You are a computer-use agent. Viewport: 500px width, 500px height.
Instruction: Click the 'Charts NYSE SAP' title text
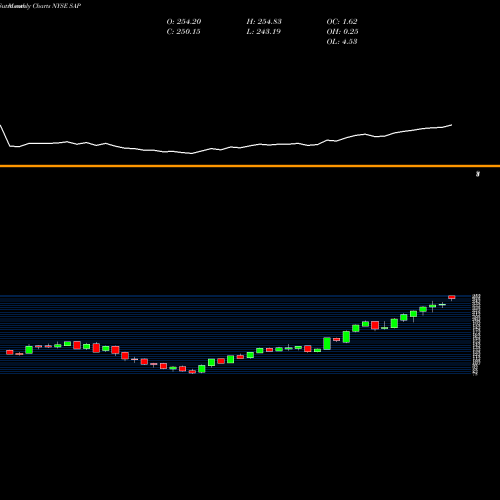click(57, 6)
